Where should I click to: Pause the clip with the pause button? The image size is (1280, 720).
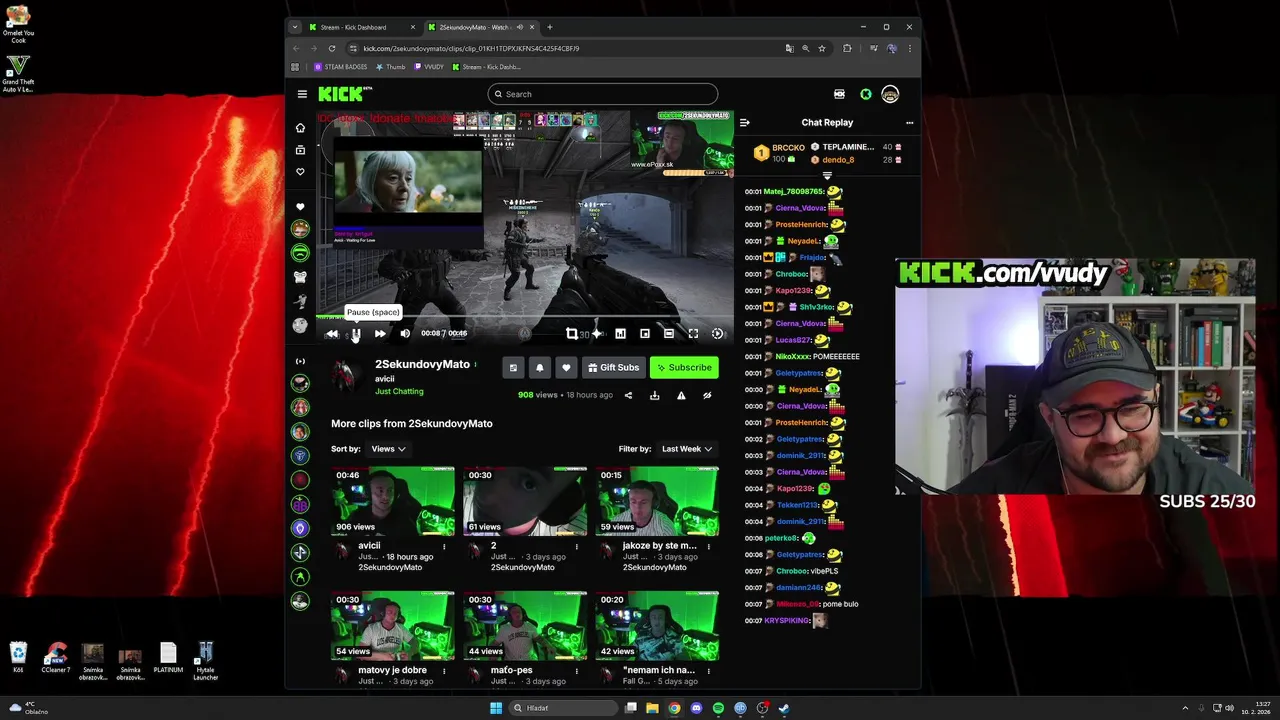pyautogui.click(x=356, y=334)
